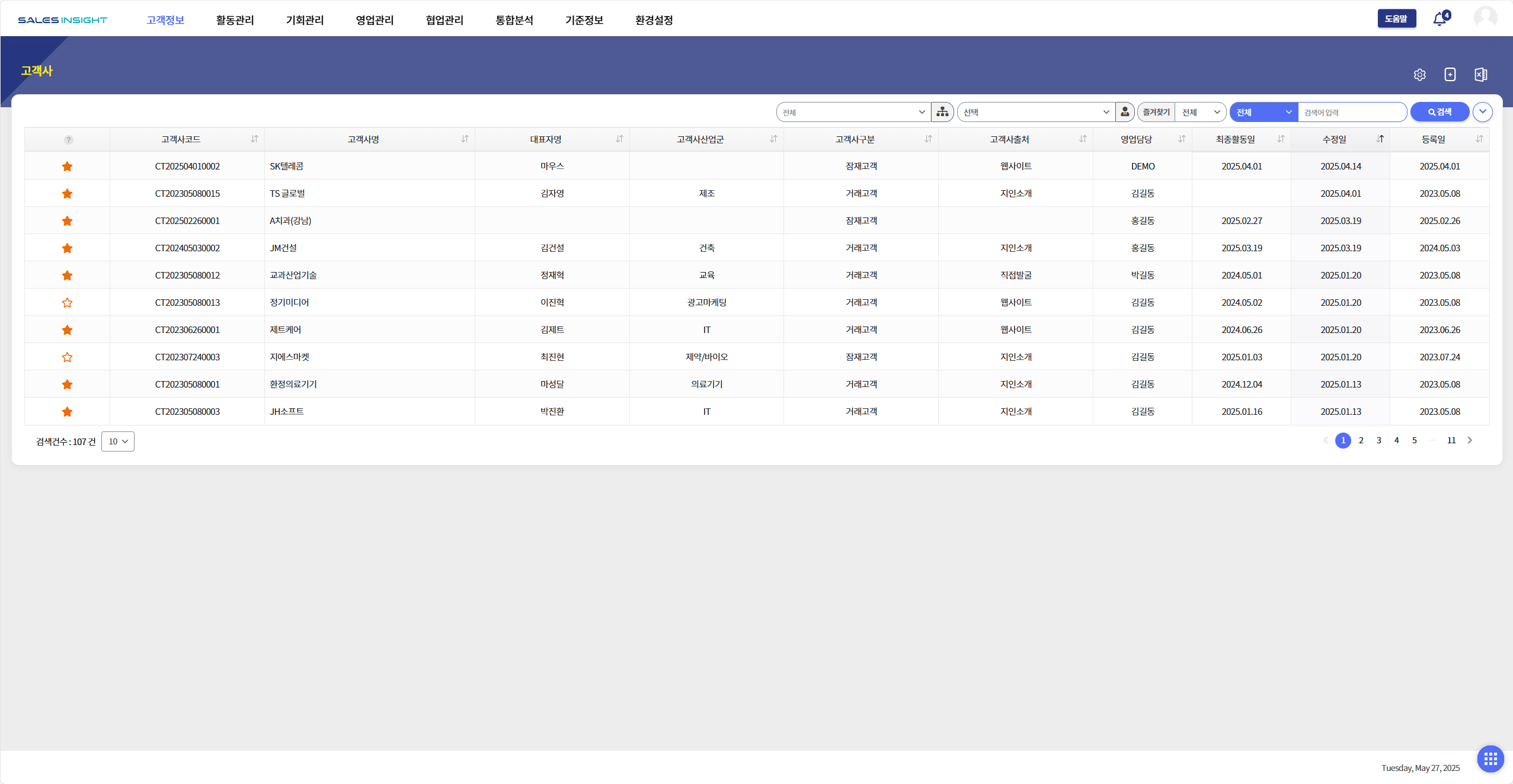Export list with the Excel icon

coord(1480,75)
